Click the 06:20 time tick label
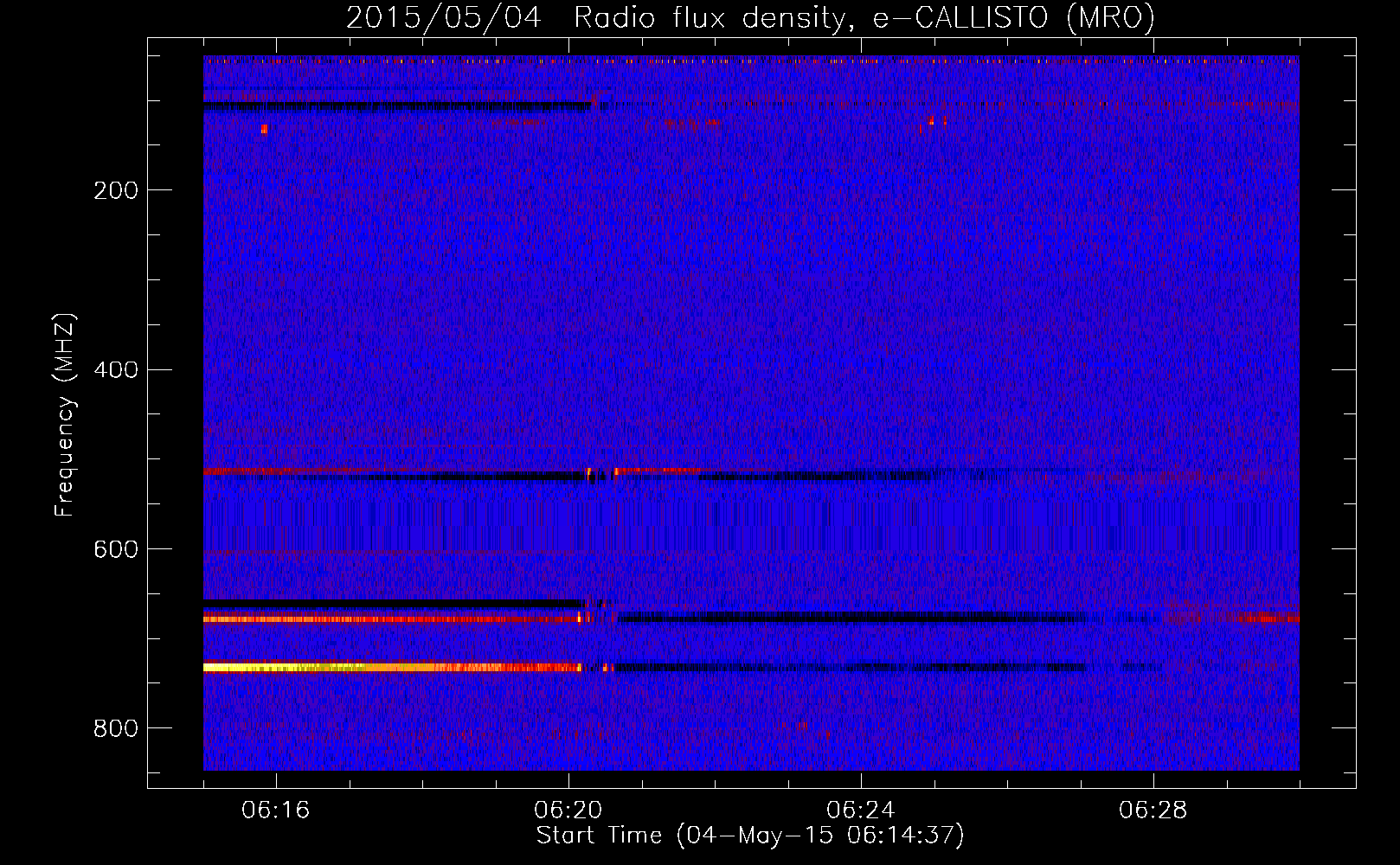Viewport: 1400px width, 865px height. [x=568, y=811]
